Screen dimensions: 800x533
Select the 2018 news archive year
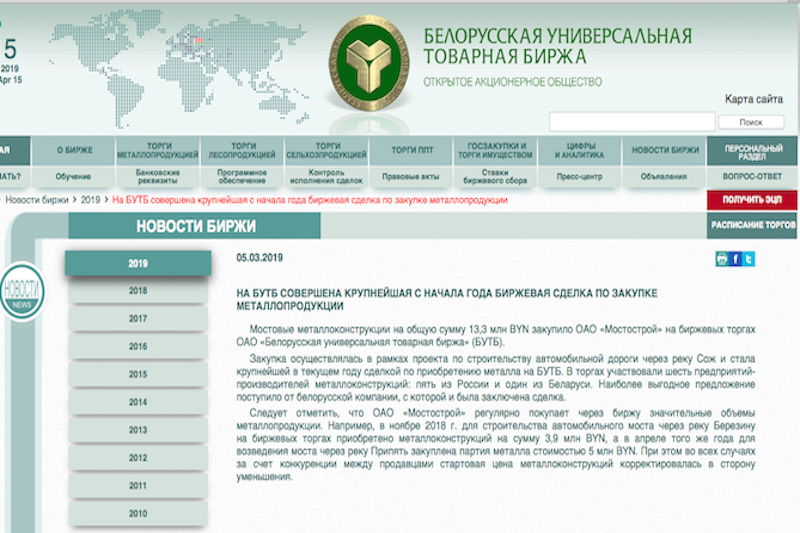coord(138,291)
